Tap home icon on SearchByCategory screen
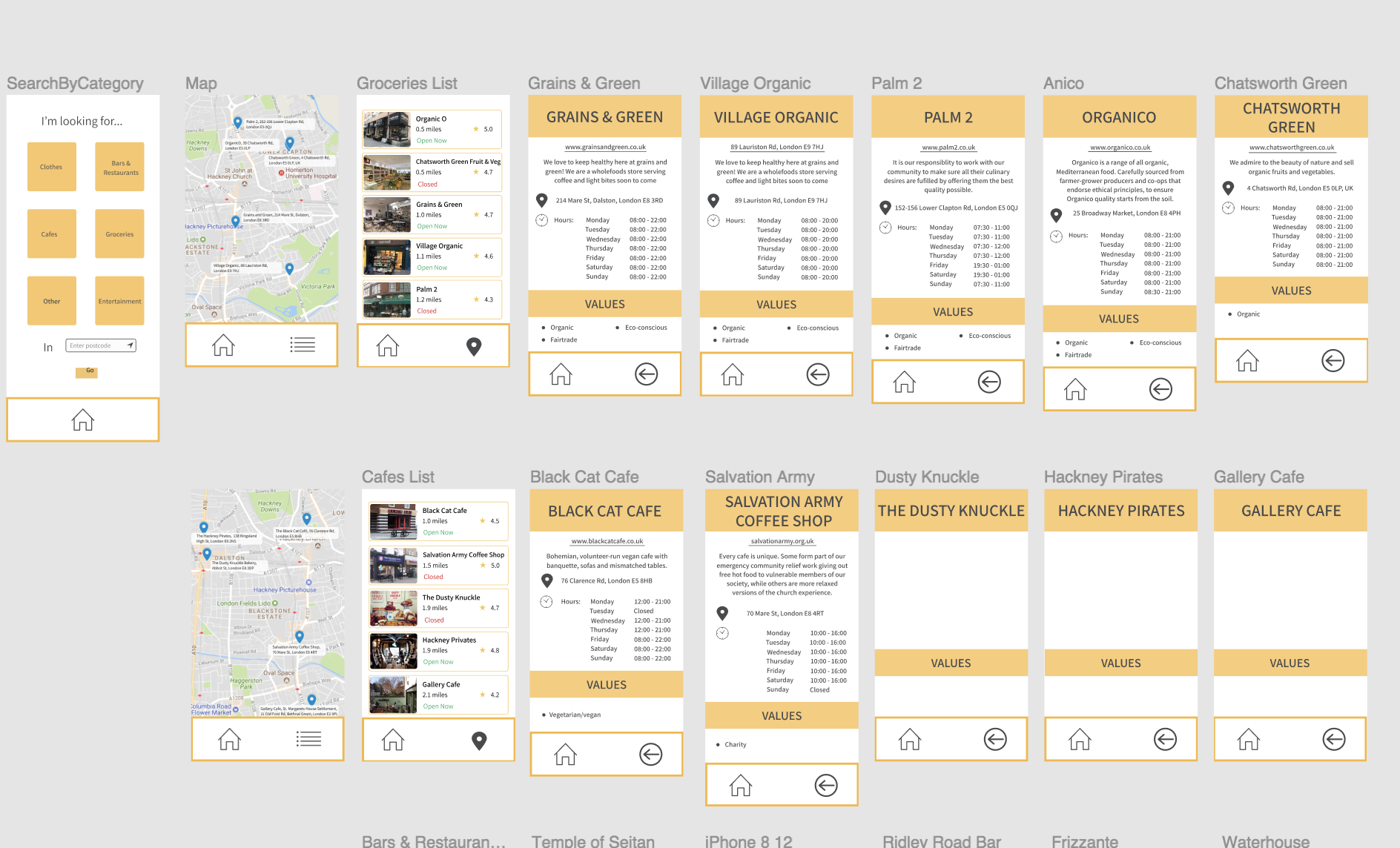Image resolution: width=1400 pixels, height=848 pixels. tap(83, 420)
